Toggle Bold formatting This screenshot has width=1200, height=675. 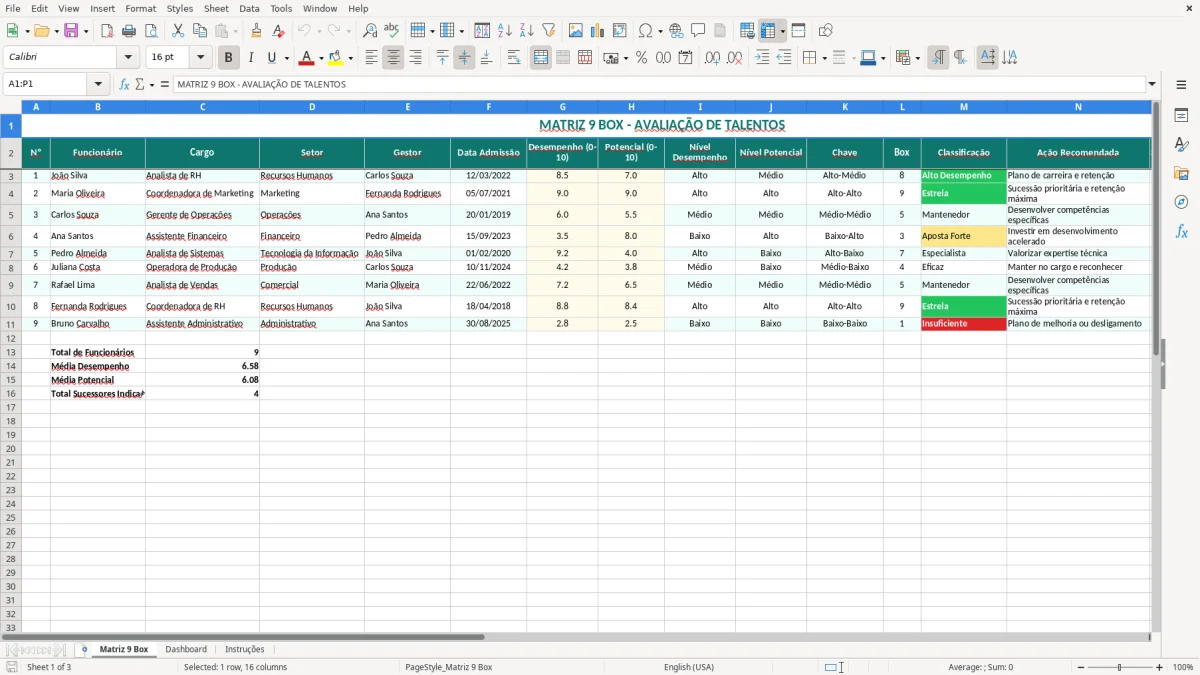(229, 58)
